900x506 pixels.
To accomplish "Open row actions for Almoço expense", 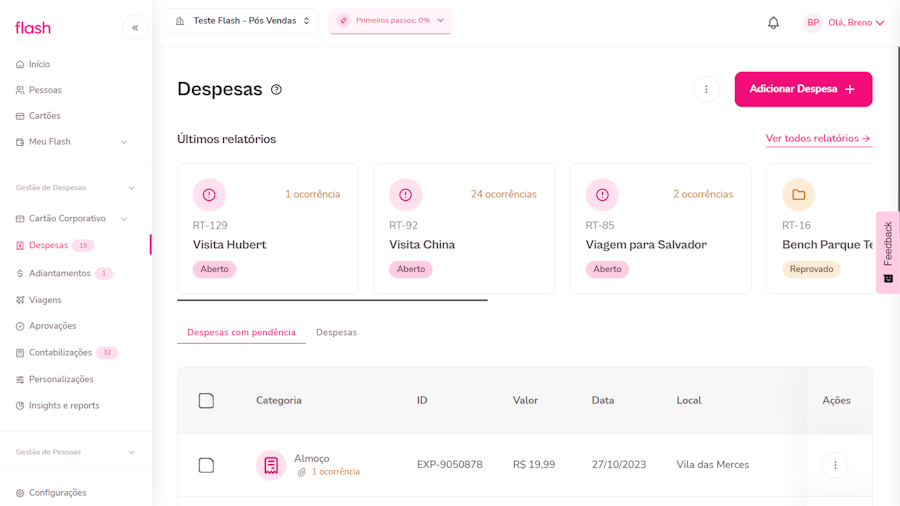I will coord(835,465).
